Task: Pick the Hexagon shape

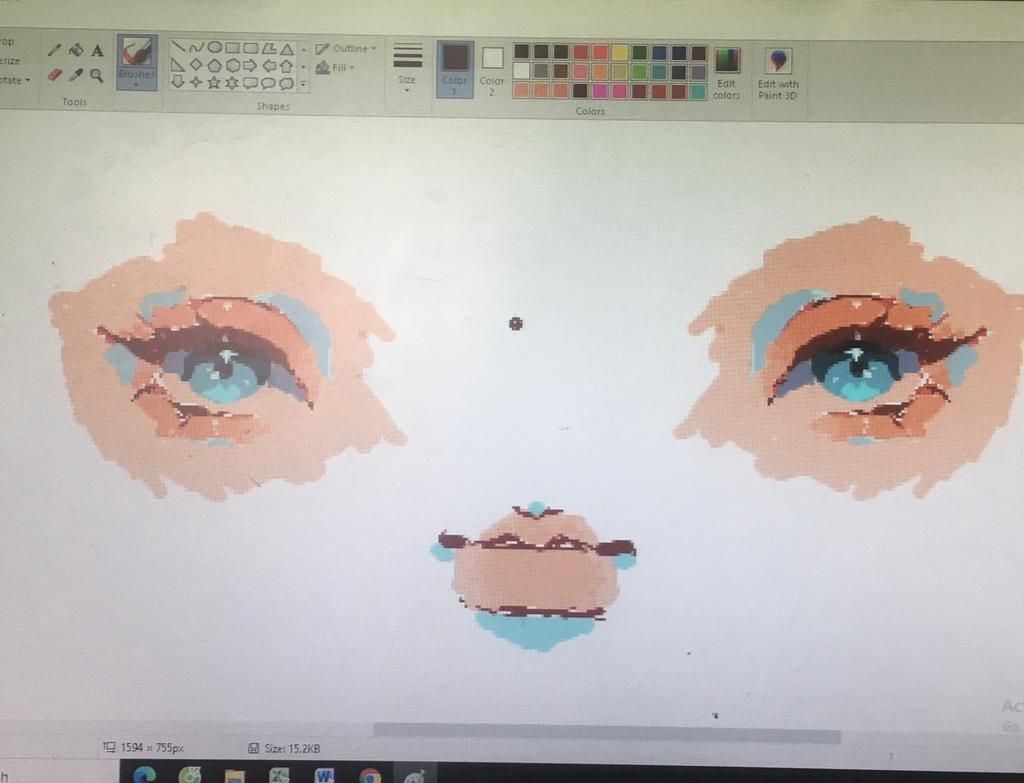Action: coord(232,65)
